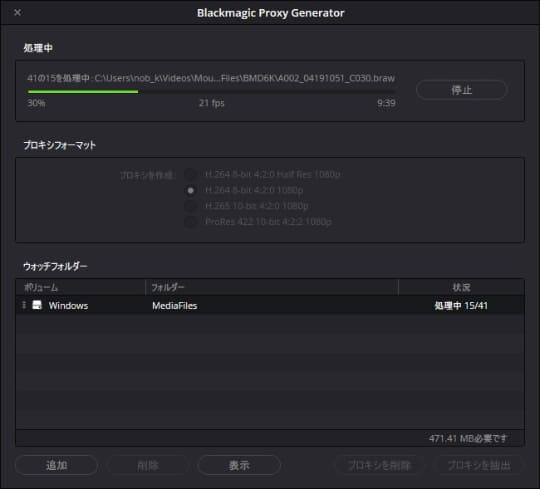Select H.265 10-bit 4:2:0 1080p option
The image size is (540, 489).
pyautogui.click(x=190, y=206)
